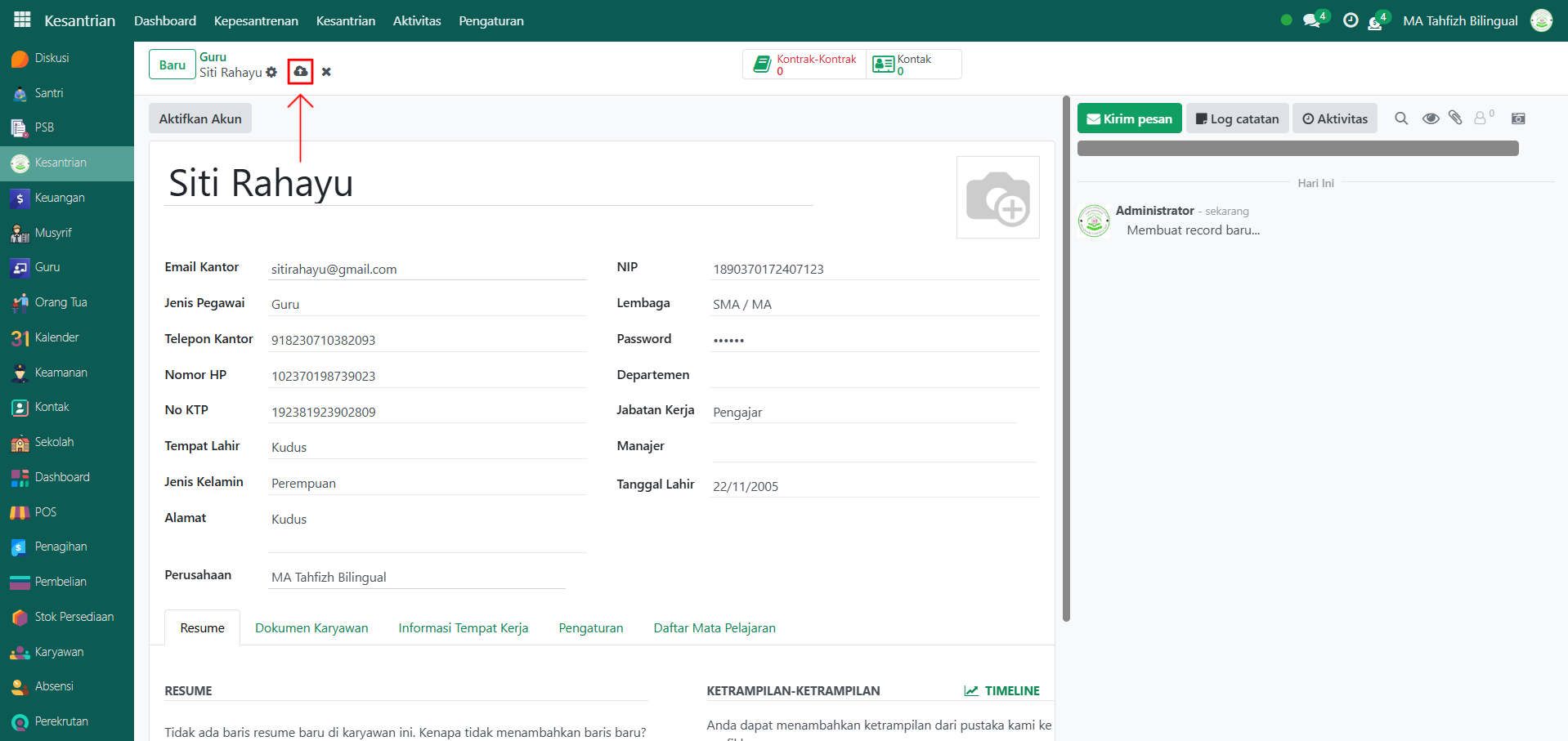
Task: Toggle the TIMELINE view link
Action: [x=1002, y=691]
